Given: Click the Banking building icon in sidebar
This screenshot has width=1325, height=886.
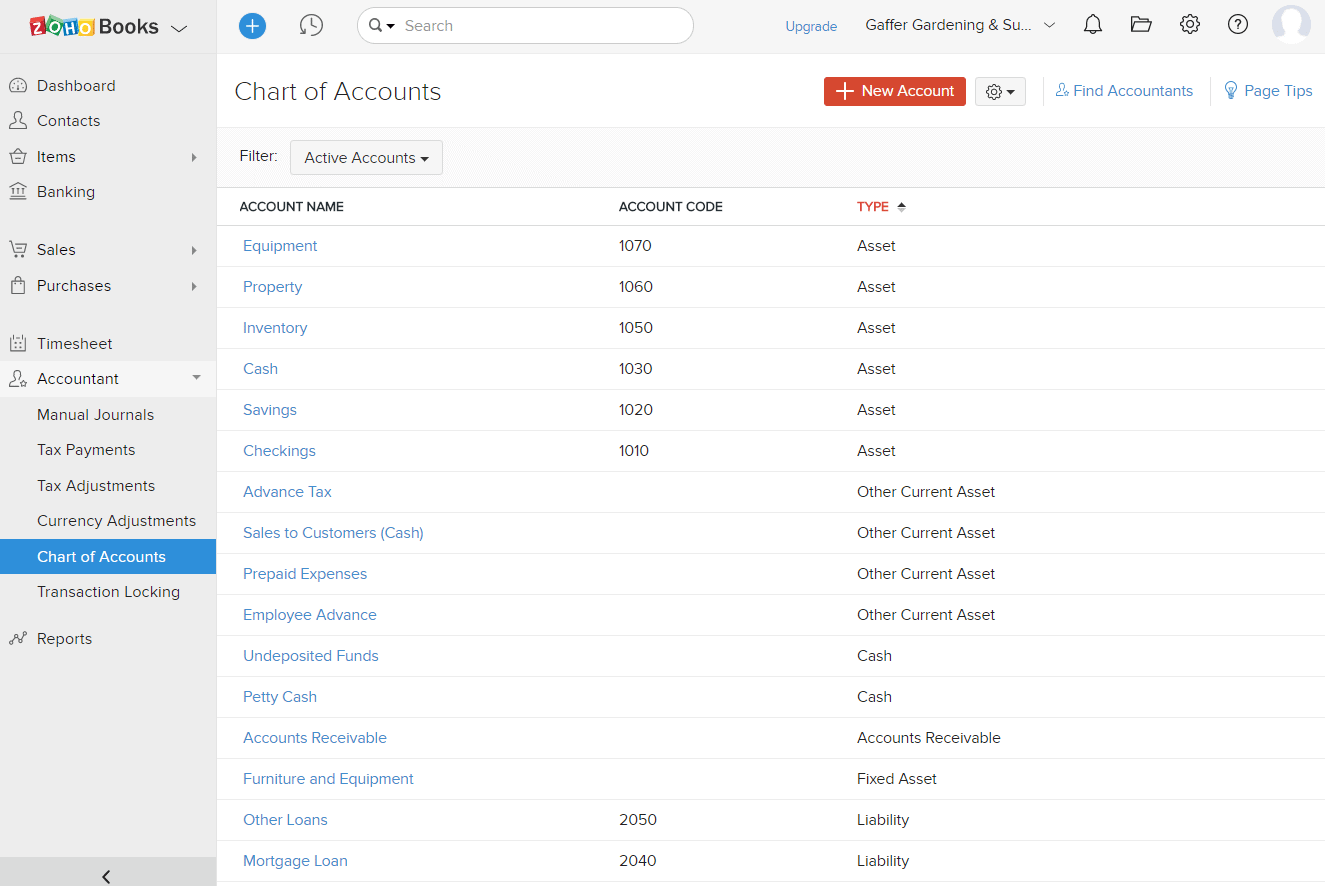Looking at the screenshot, I should click(18, 192).
